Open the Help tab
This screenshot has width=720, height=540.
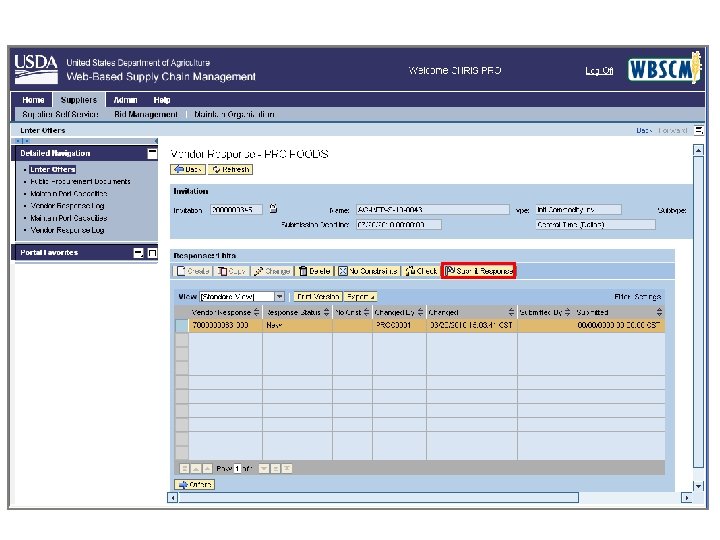click(162, 100)
